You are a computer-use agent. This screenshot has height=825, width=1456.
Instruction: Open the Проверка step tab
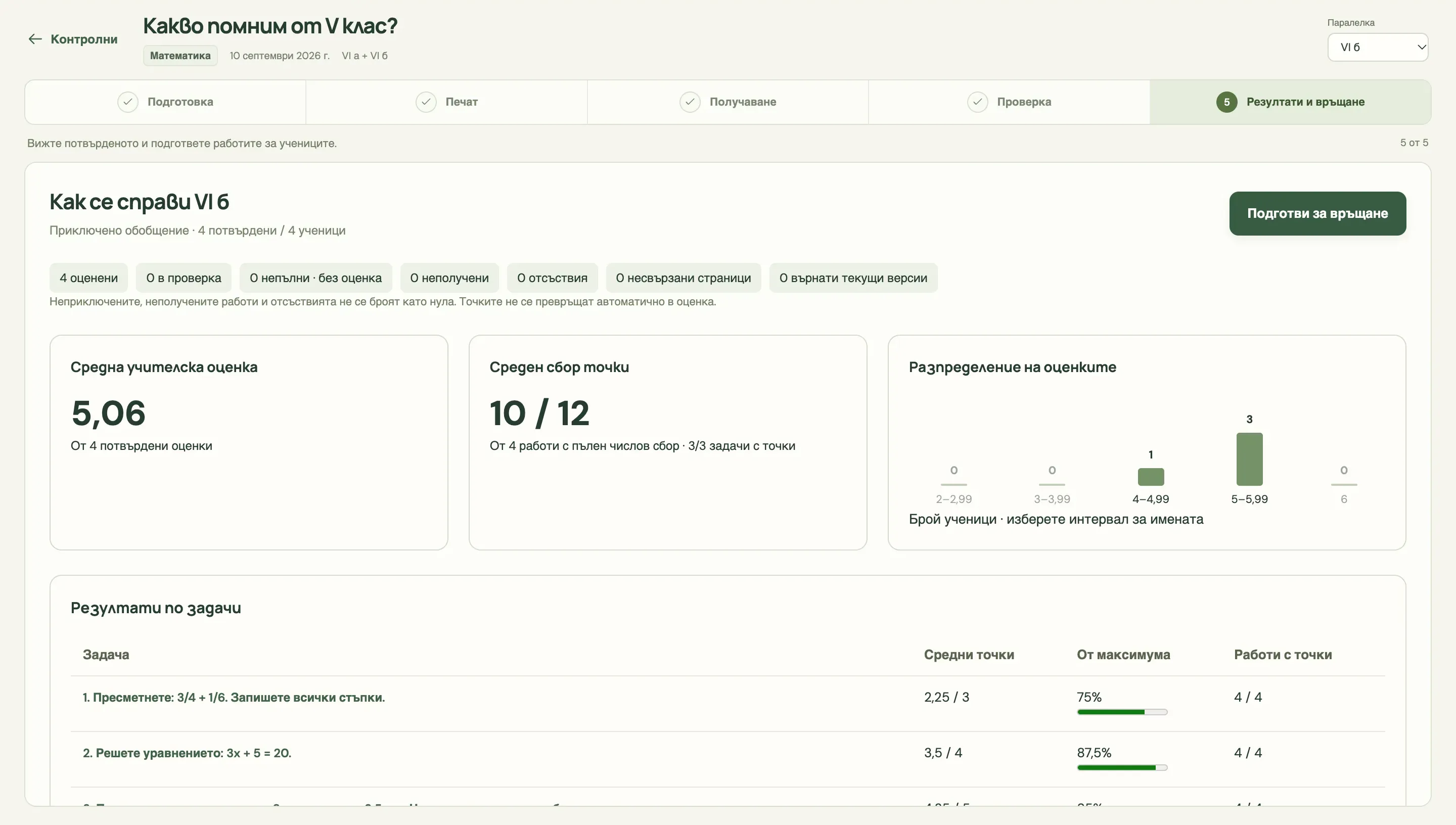pos(1009,102)
